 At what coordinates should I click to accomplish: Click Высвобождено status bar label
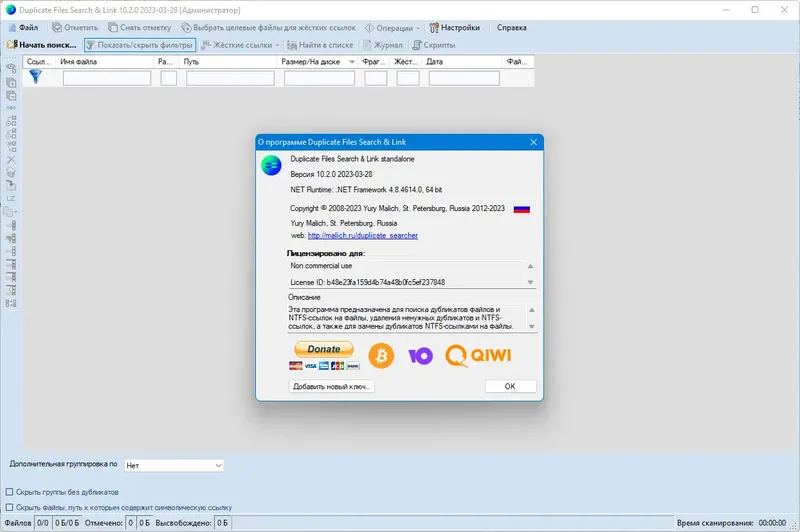click(x=183, y=523)
